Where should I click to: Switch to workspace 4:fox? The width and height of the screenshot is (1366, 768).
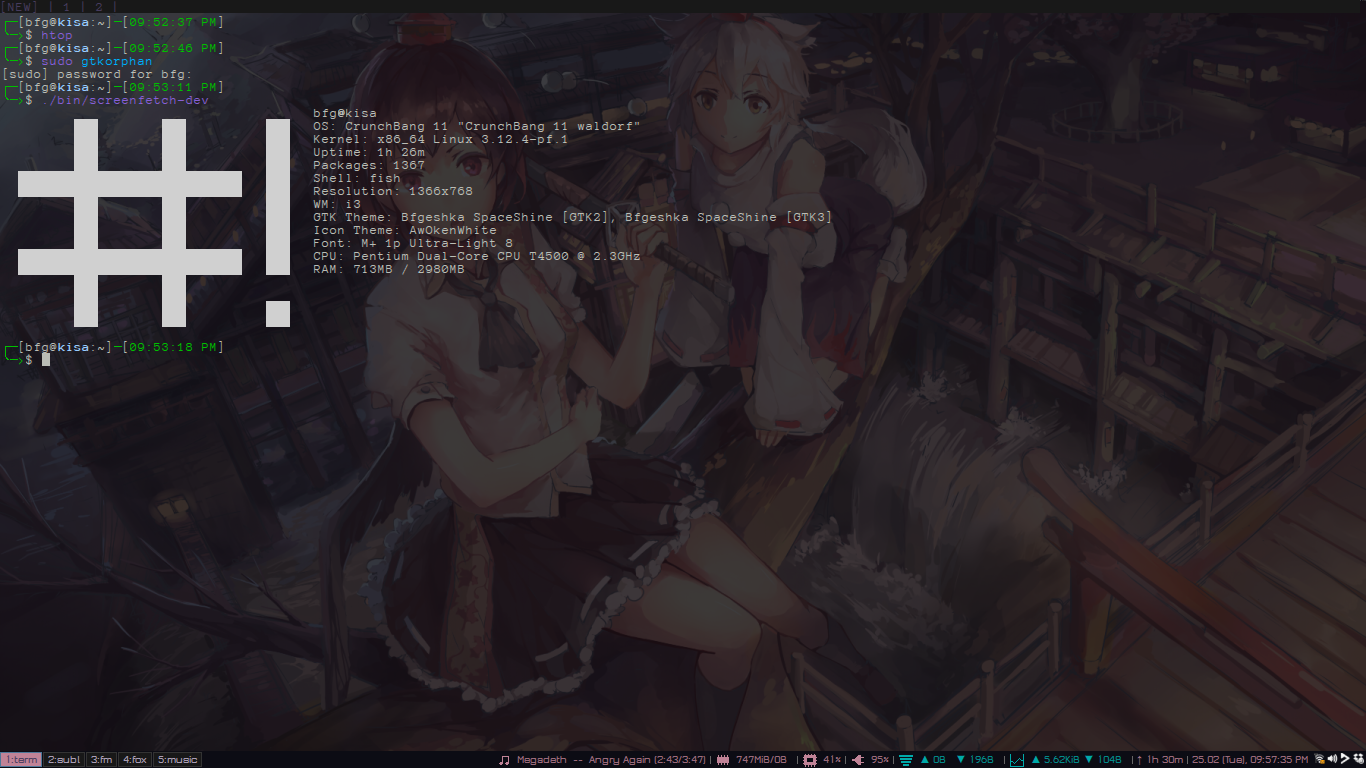tap(135, 760)
